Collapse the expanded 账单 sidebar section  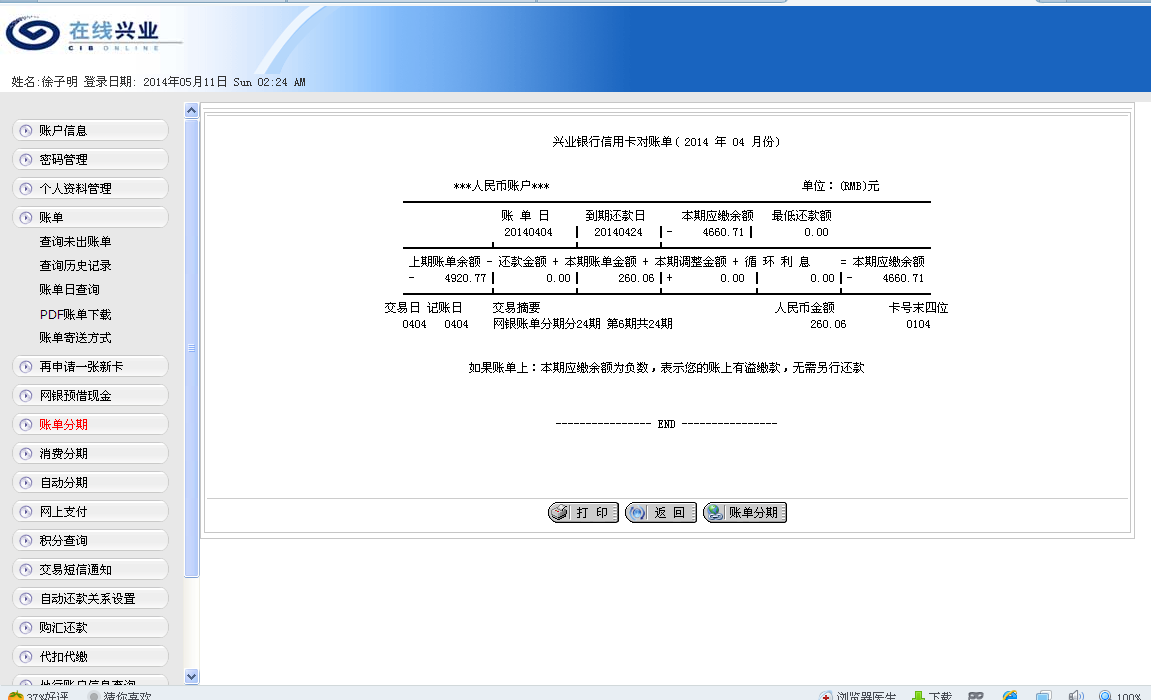tap(90, 217)
